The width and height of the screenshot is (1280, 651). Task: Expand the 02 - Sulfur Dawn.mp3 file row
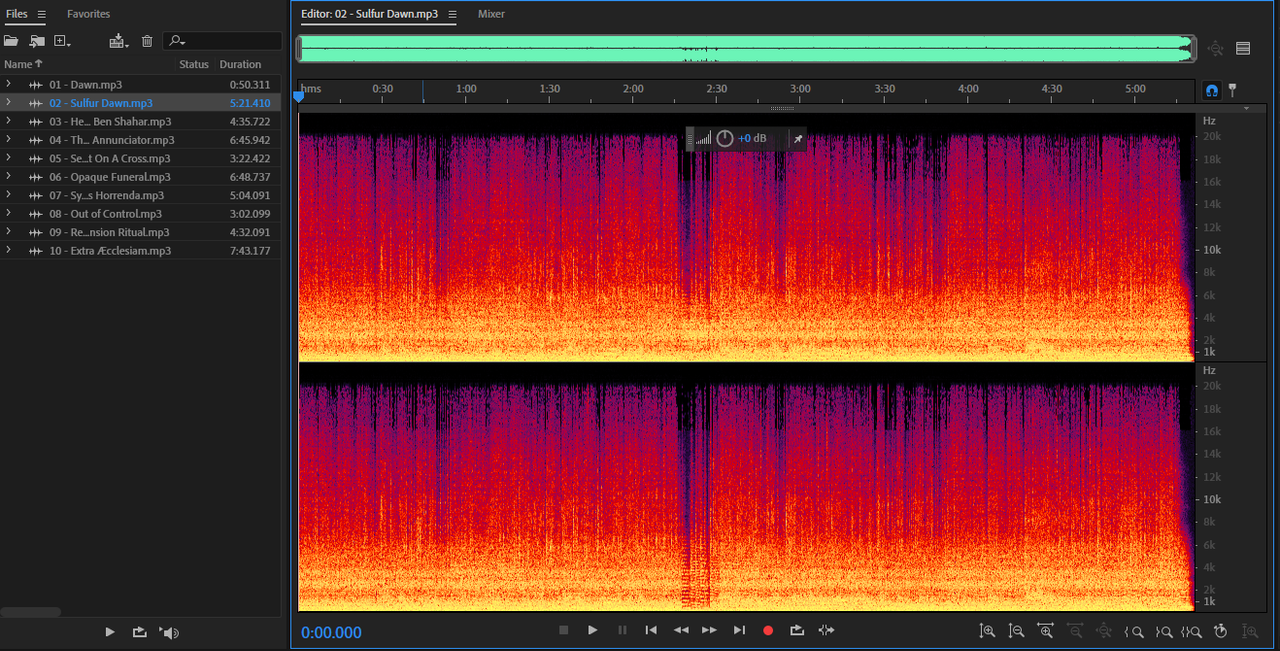coord(8,103)
